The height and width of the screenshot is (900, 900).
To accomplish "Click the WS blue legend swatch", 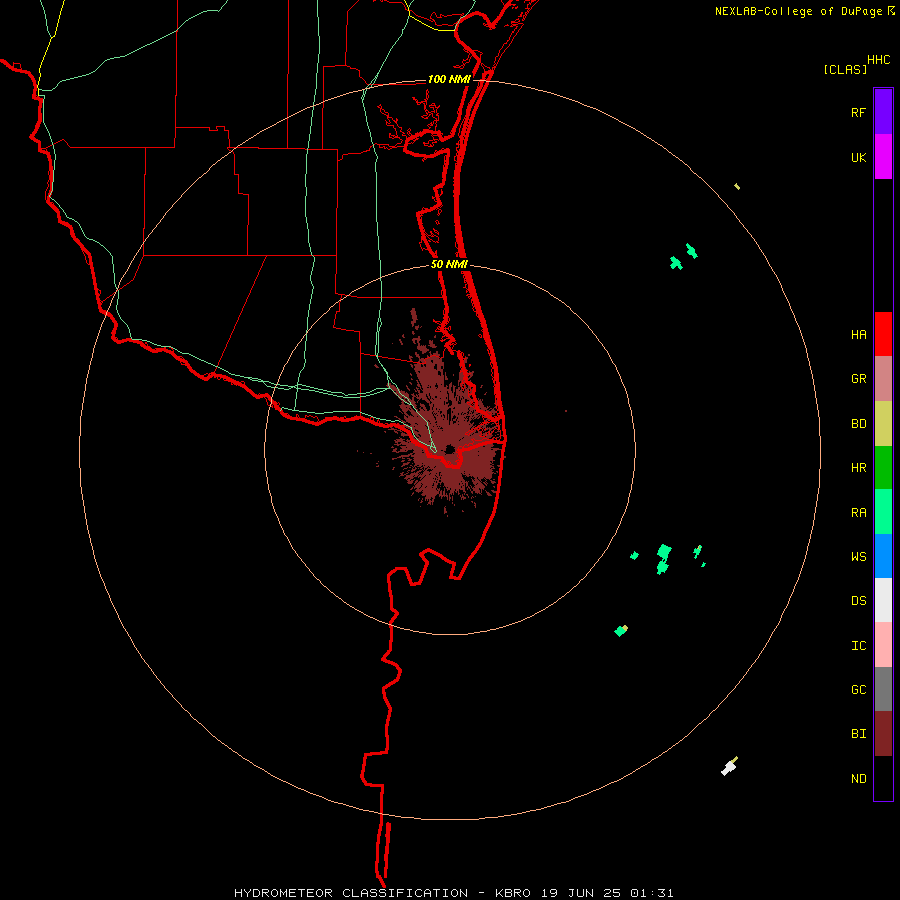I will 883,556.
